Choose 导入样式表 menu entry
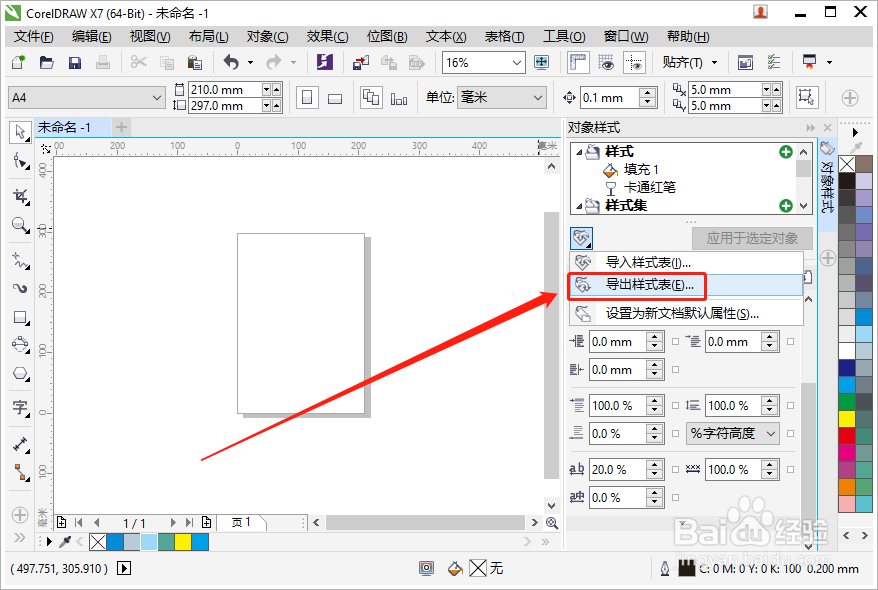Screen dimensions: 878x590 click(686, 262)
